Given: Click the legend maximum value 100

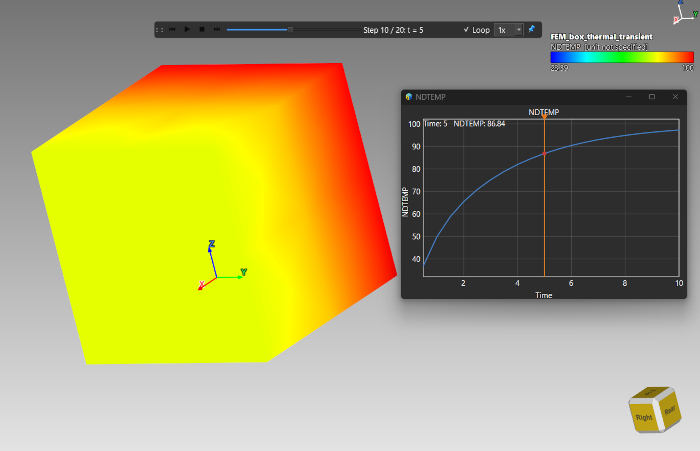Looking at the screenshot, I should 688,68.
